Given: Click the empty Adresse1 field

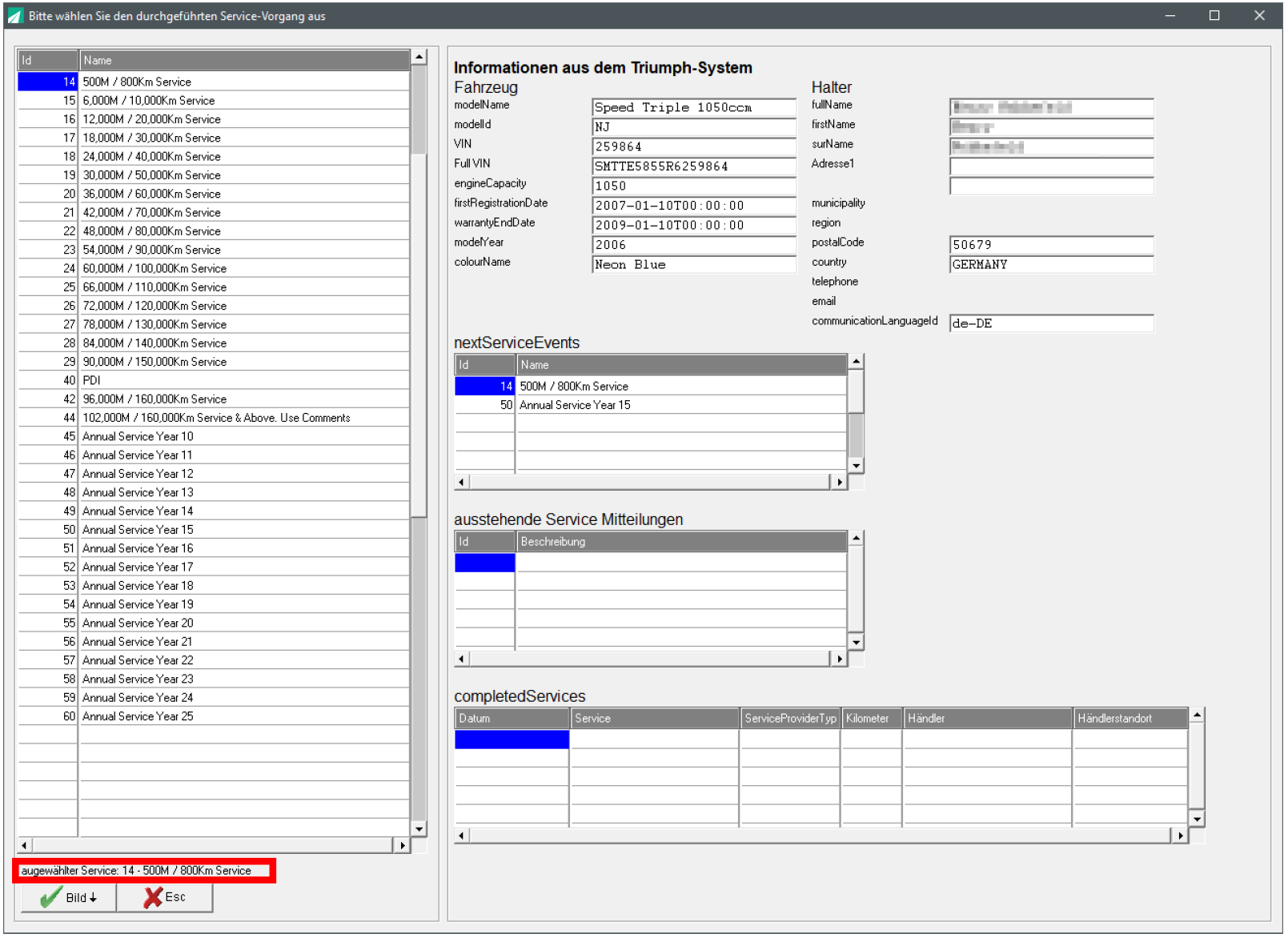Looking at the screenshot, I should coord(1052,166).
